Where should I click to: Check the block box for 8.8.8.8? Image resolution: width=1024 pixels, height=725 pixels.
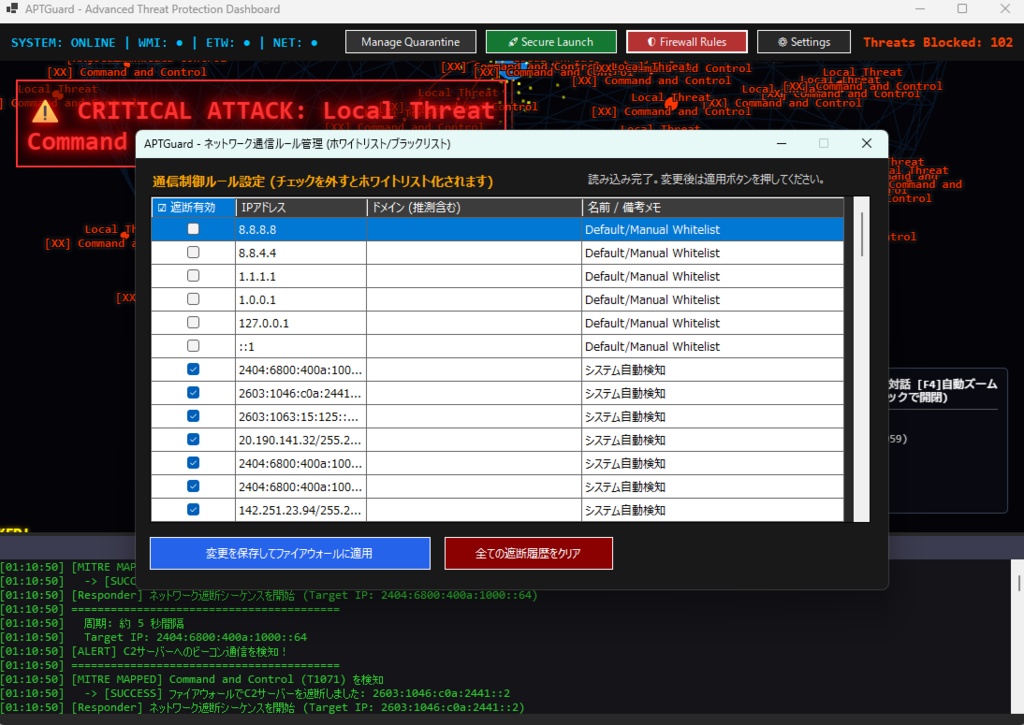tap(193, 229)
